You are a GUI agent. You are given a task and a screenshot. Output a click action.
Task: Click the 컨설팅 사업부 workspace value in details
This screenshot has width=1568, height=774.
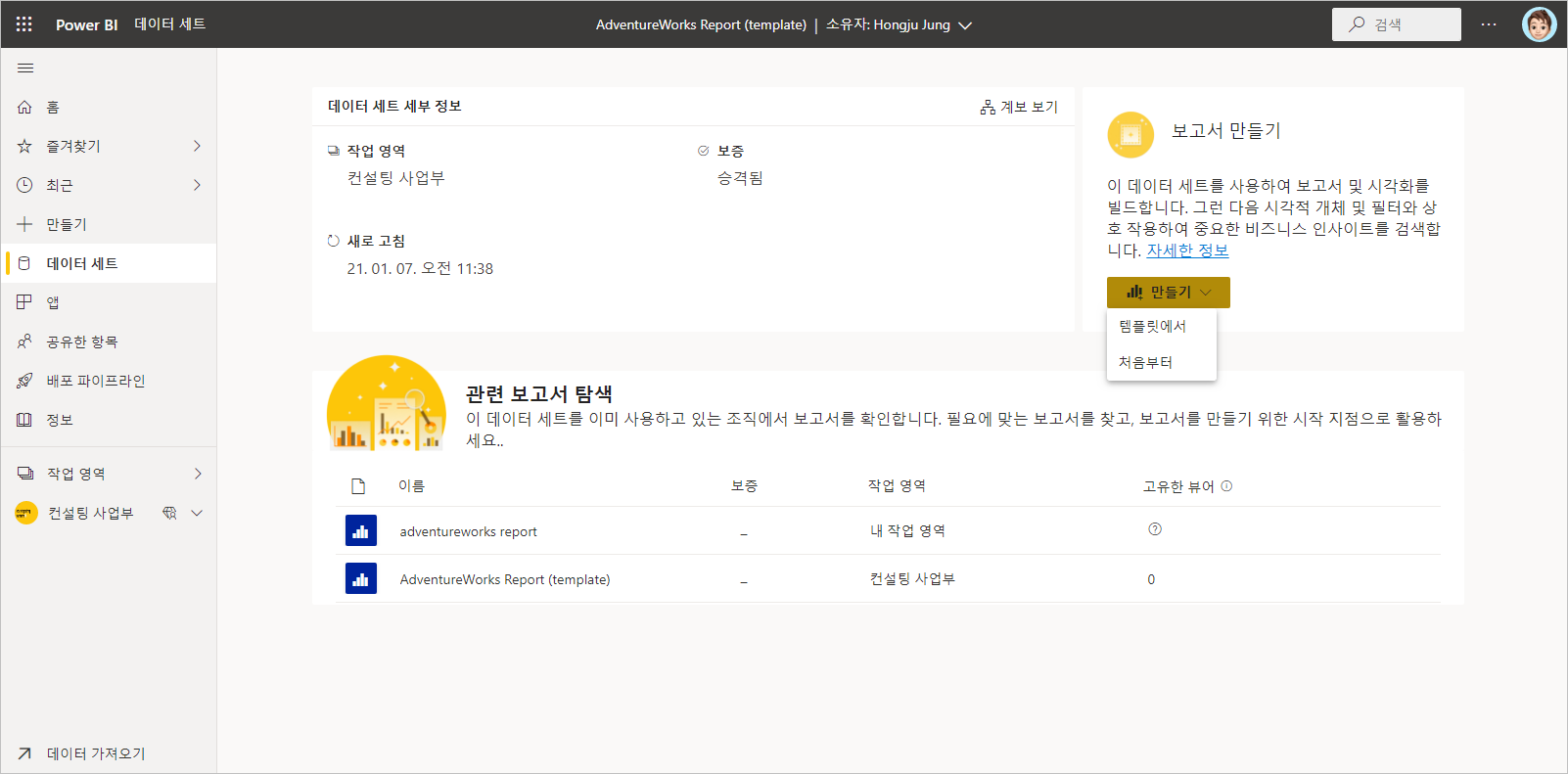pyautogui.click(x=395, y=178)
